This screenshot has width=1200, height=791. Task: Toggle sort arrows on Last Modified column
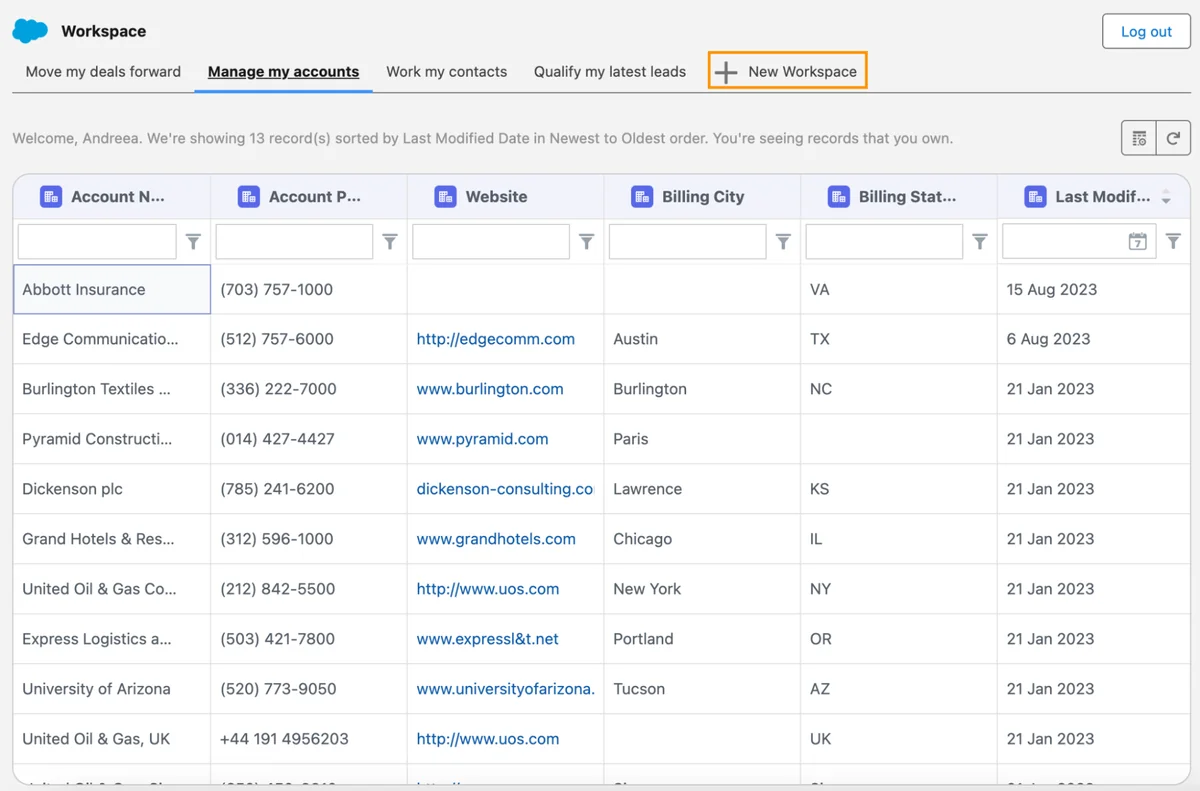point(1166,198)
